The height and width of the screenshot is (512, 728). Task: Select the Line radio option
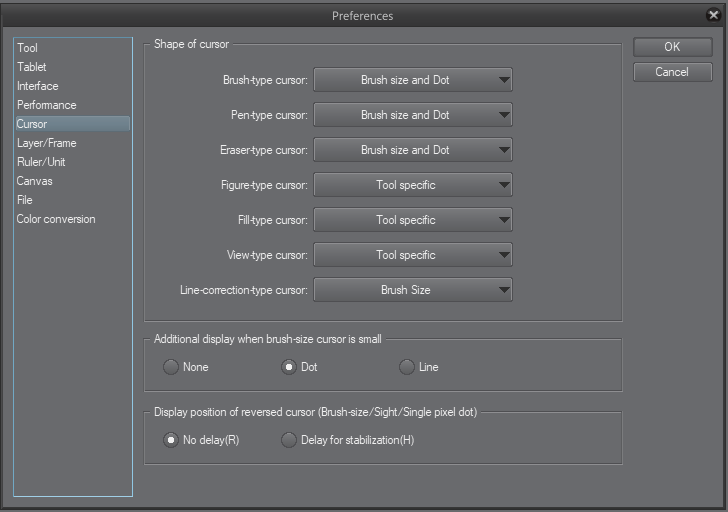[x=407, y=367]
